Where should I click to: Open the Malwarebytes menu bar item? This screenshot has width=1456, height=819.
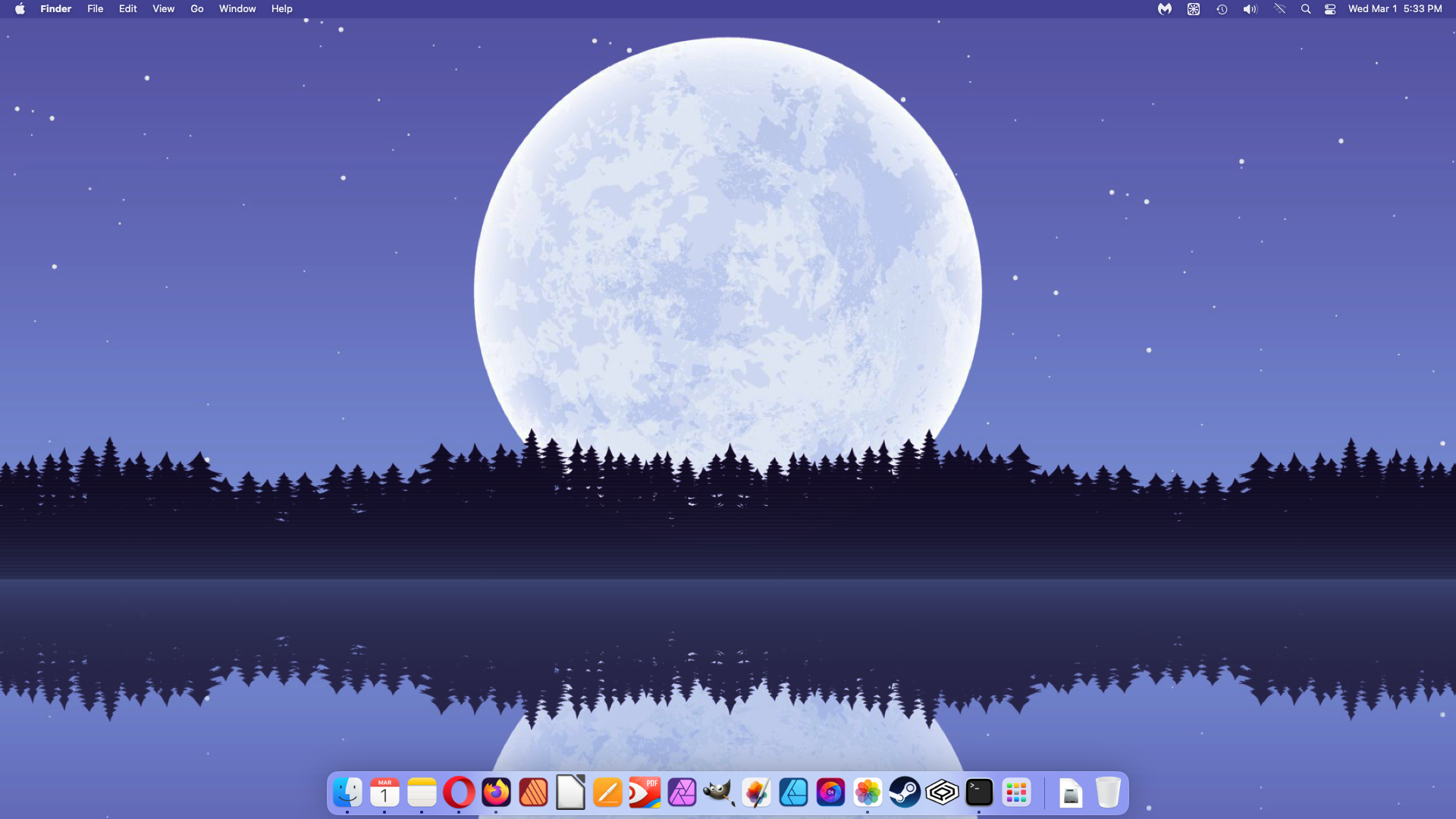point(1165,9)
